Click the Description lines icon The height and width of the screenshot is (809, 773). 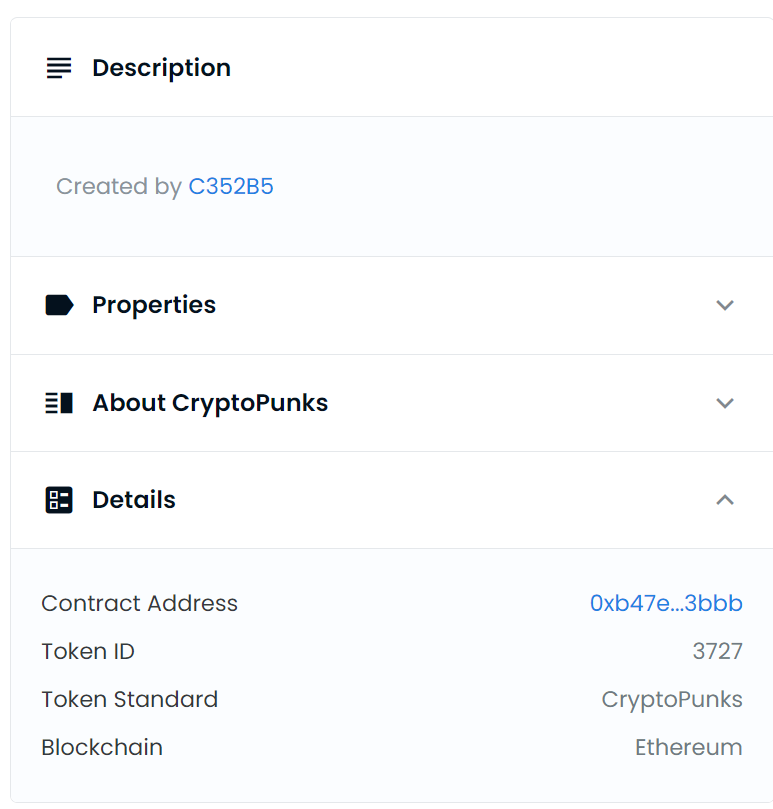tap(59, 68)
